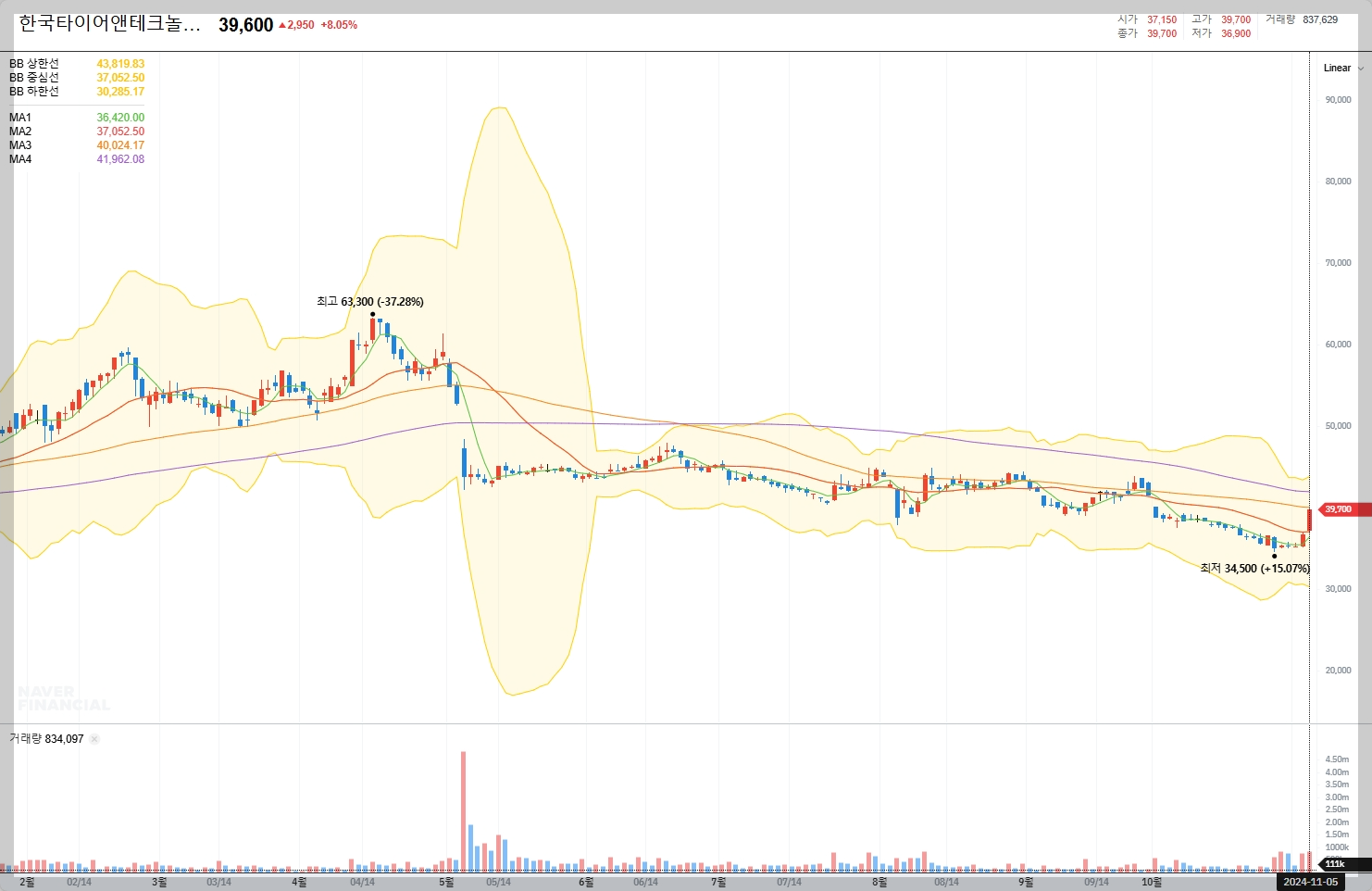This screenshot has height=891, width=1372.
Task: Click the 고가 high price value
Action: (x=1236, y=19)
